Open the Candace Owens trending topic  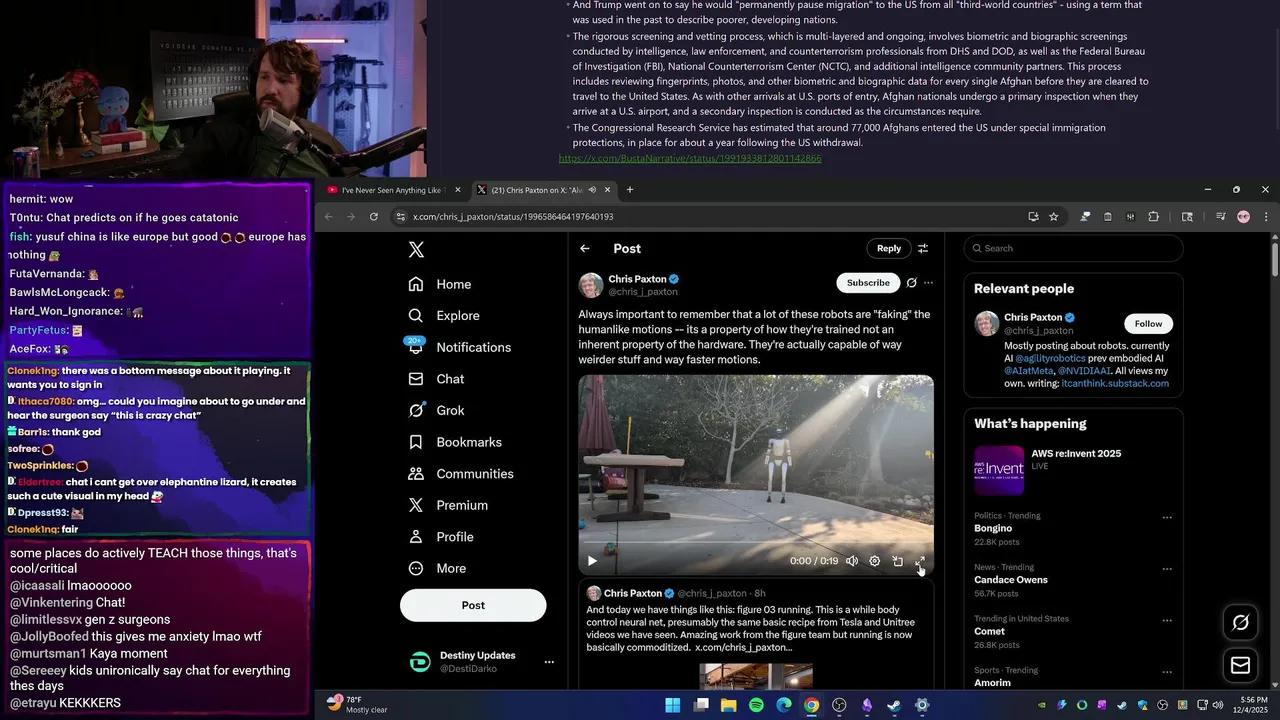coord(1011,580)
